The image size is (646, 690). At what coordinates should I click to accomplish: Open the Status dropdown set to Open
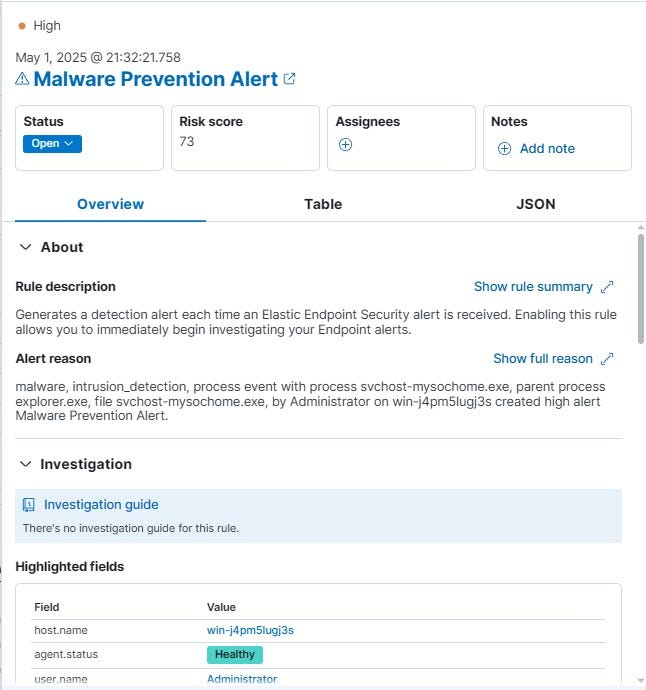pos(52,144)
